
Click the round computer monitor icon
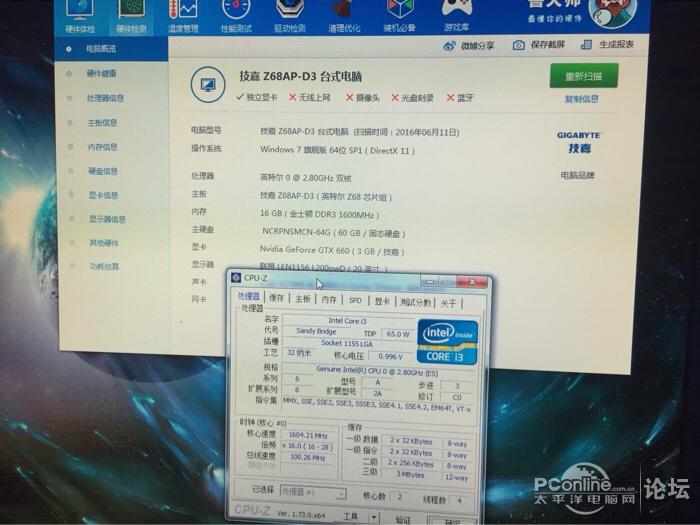pos(208,84)
